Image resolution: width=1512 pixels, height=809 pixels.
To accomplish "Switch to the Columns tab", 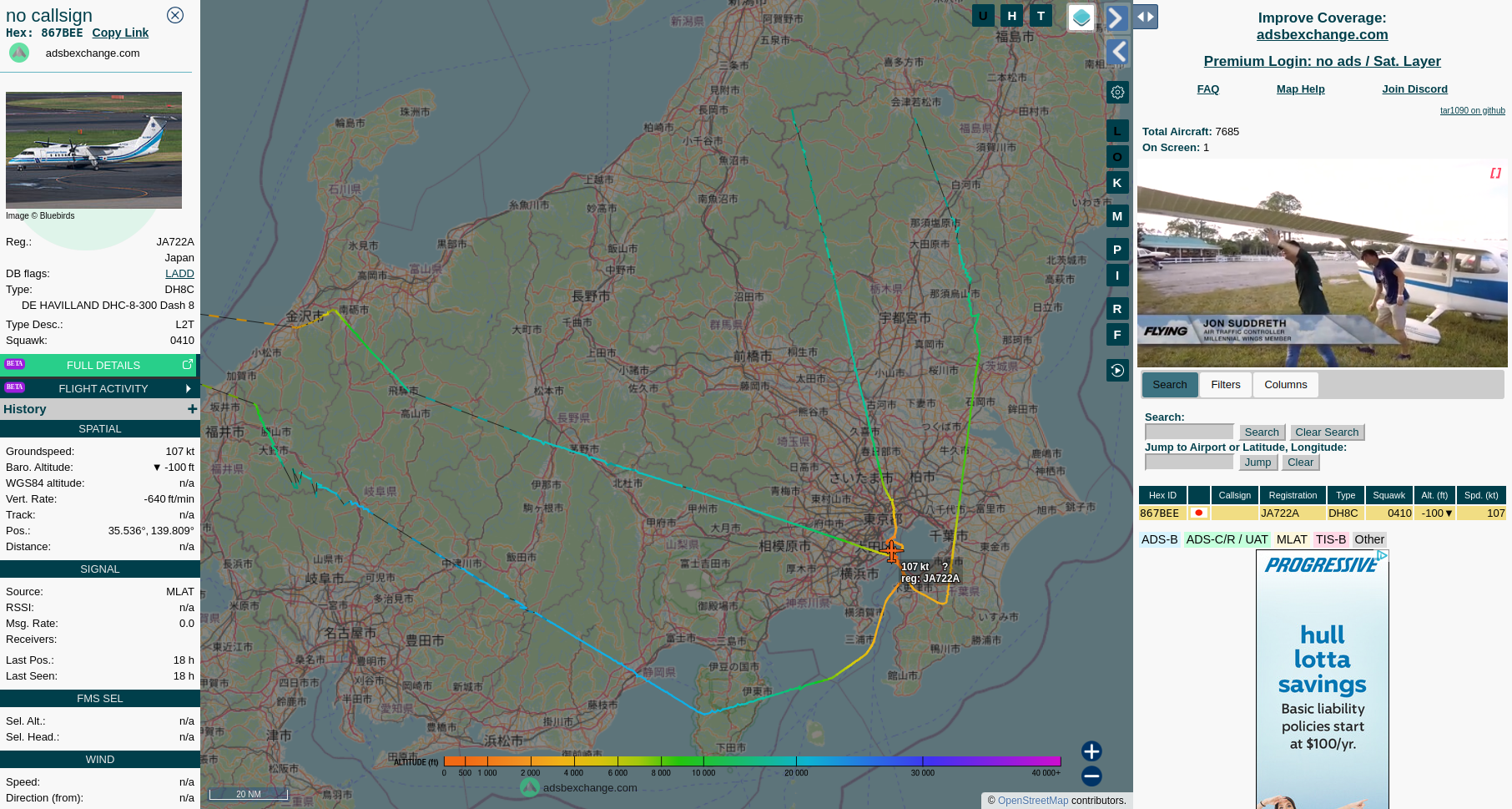I will point(1285,385).
